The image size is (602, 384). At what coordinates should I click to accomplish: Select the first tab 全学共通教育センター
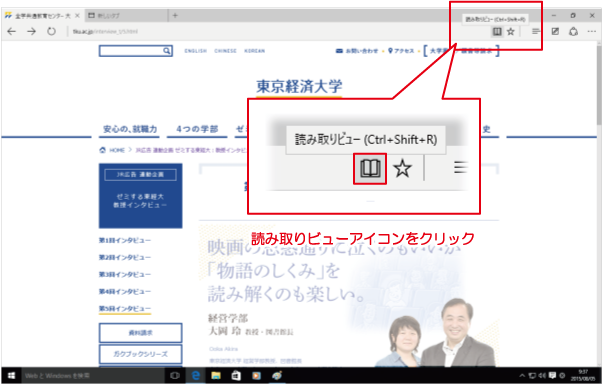(x=42, y=16)
